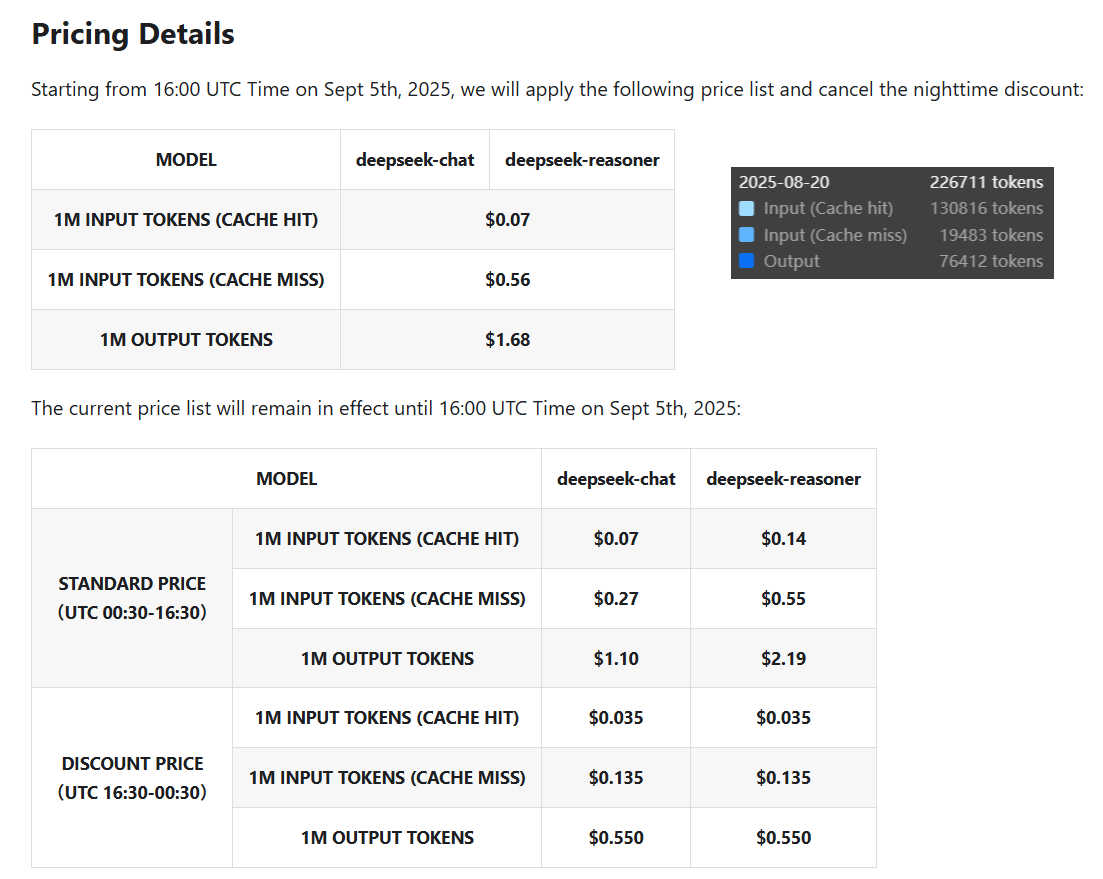
Task: Select the 226711 tokens total
Action: click(x=986, y=182)
